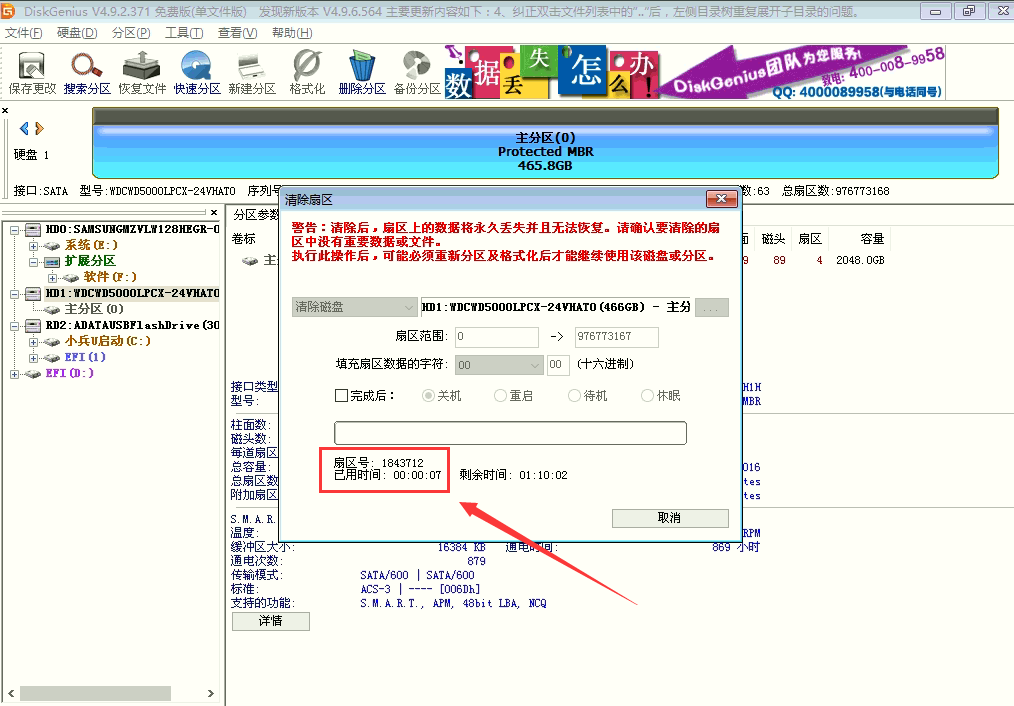This screenshot has width=1014, height=706.
Task: Click the 取消 button in dialog
Action: pyautogui.click(x=670, y=518)
